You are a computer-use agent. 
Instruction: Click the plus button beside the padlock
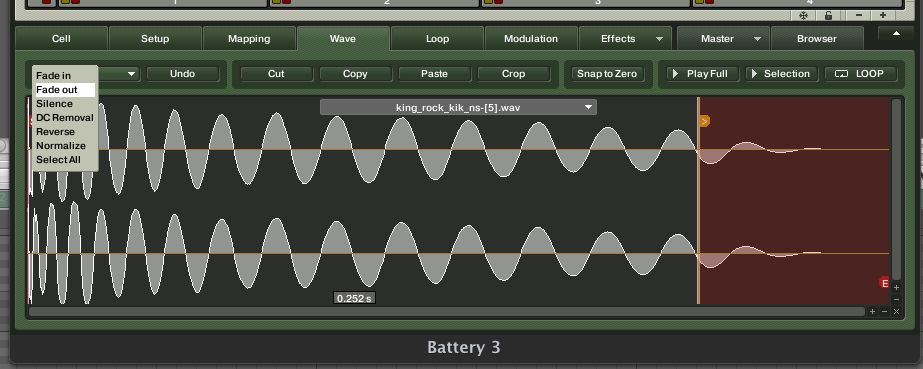[x=882, y=15]
